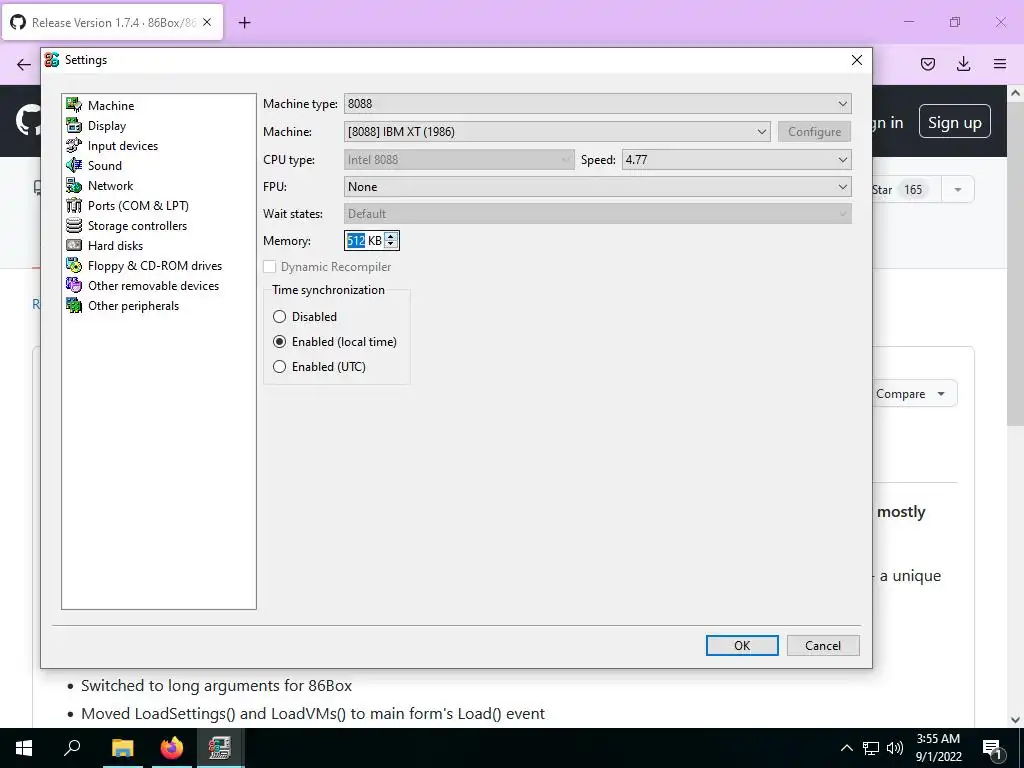Open the Machine type dropdown
The height and width of the screenshot is (768, 1024).
pyautogui.click(x=598, y=104)
